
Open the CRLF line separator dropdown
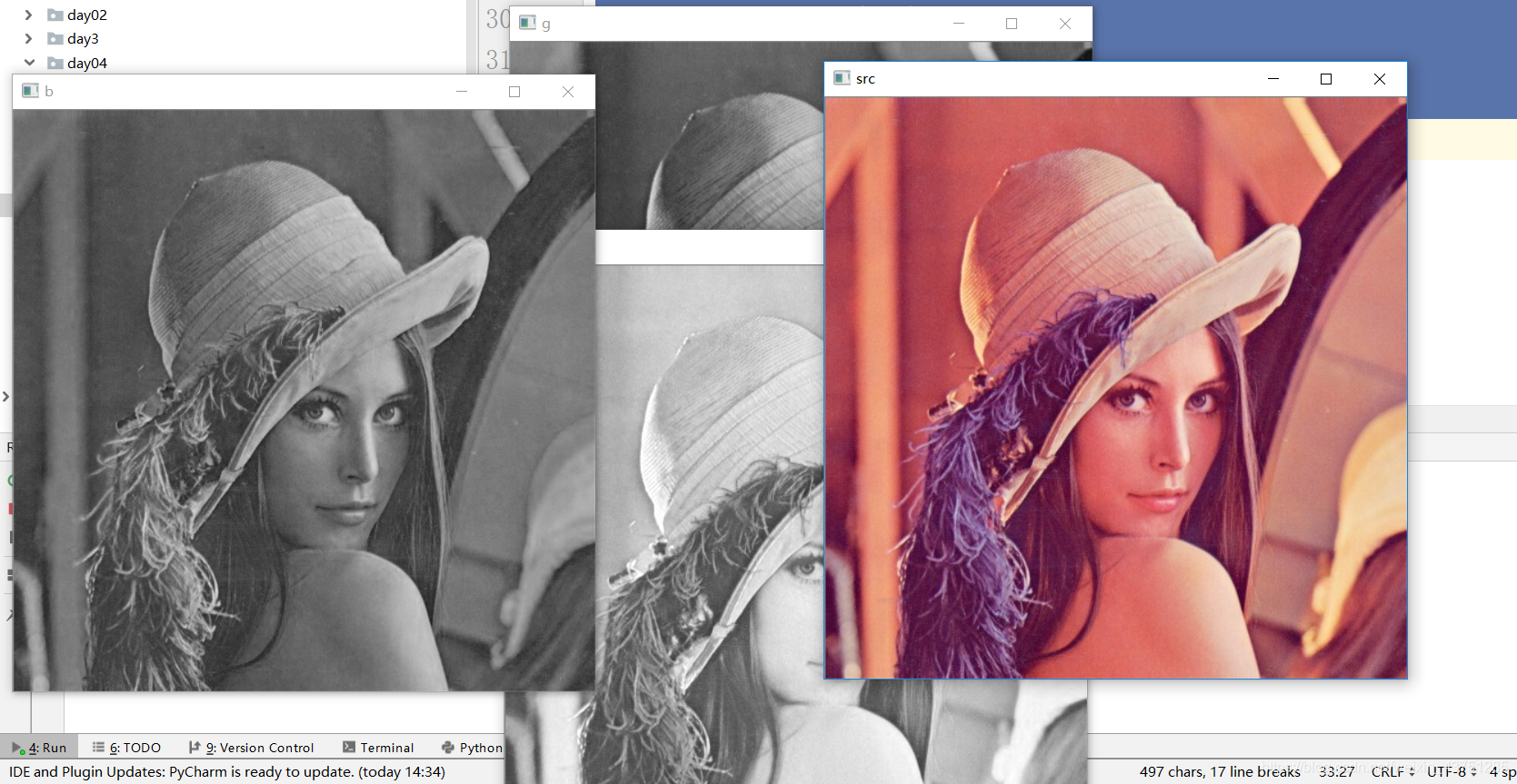[1393, 771]
